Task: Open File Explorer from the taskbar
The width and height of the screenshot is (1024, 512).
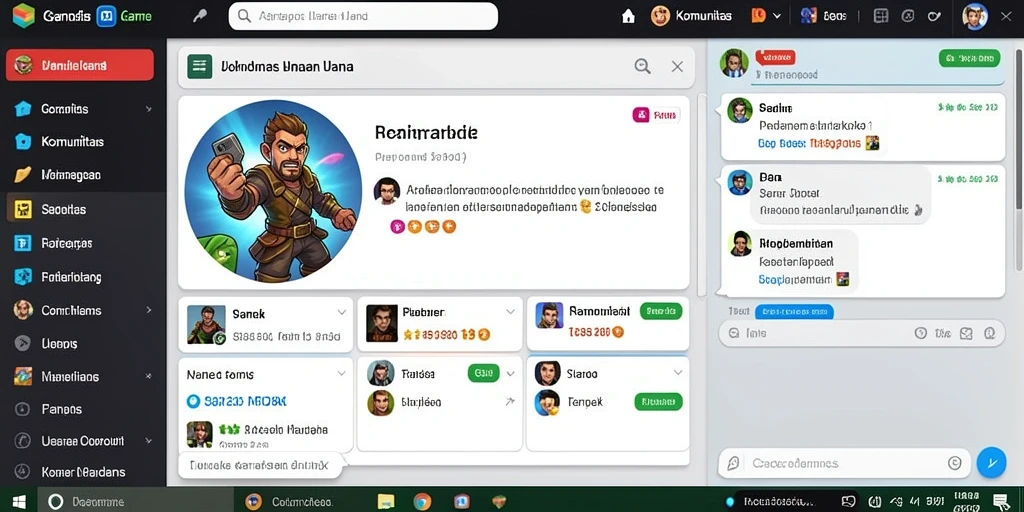Action: [x=386, y=501]
